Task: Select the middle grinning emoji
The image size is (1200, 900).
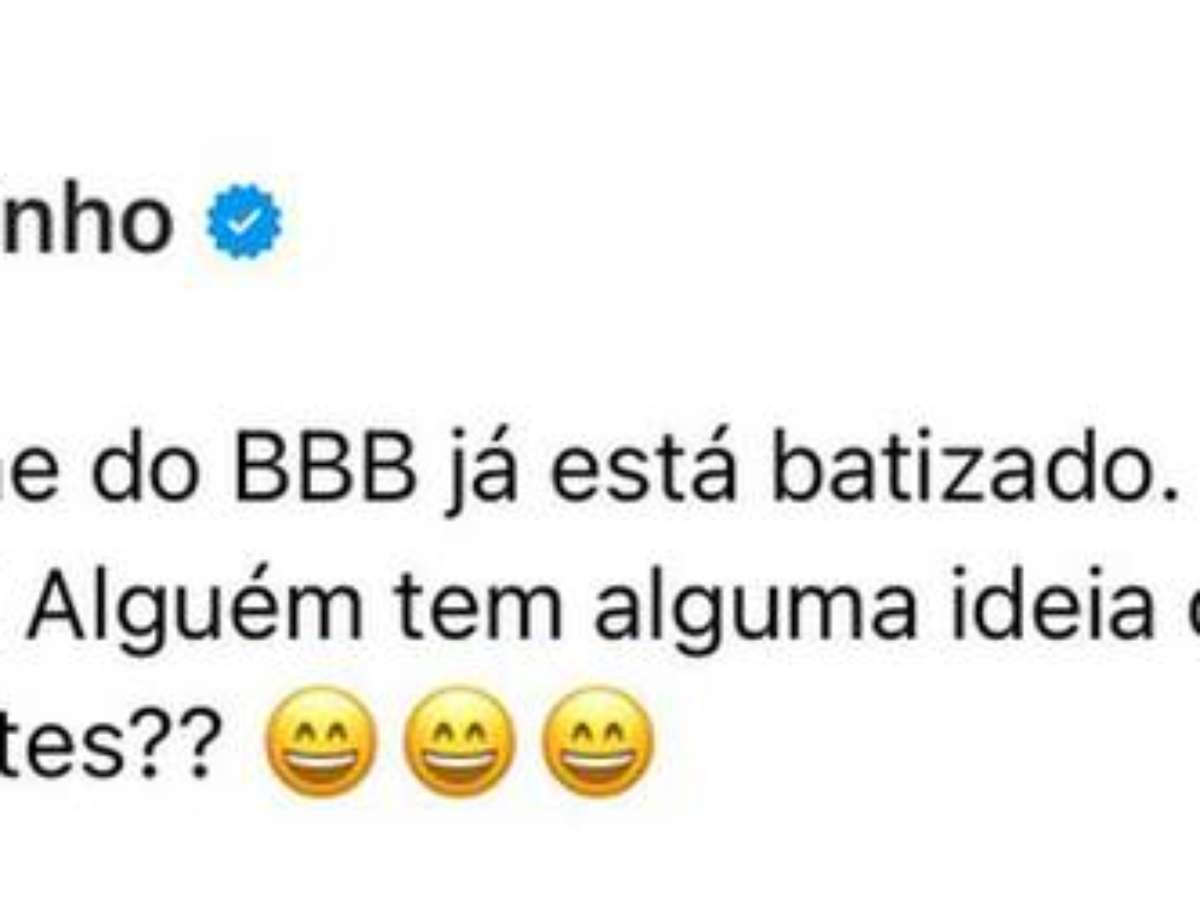Action: coord(458,740)
